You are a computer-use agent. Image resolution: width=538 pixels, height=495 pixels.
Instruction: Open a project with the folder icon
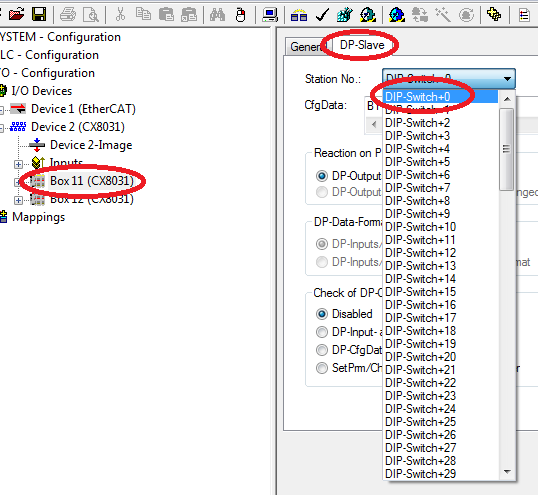tap(16, 15)
